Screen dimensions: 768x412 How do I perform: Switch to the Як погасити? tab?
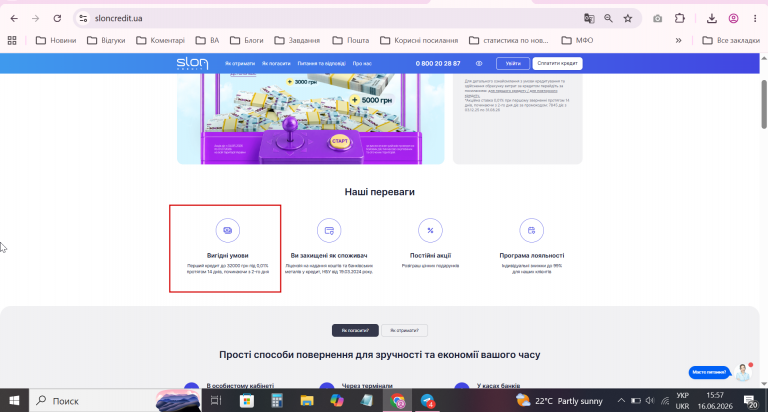pyautogui.click(x=355, y=331)
